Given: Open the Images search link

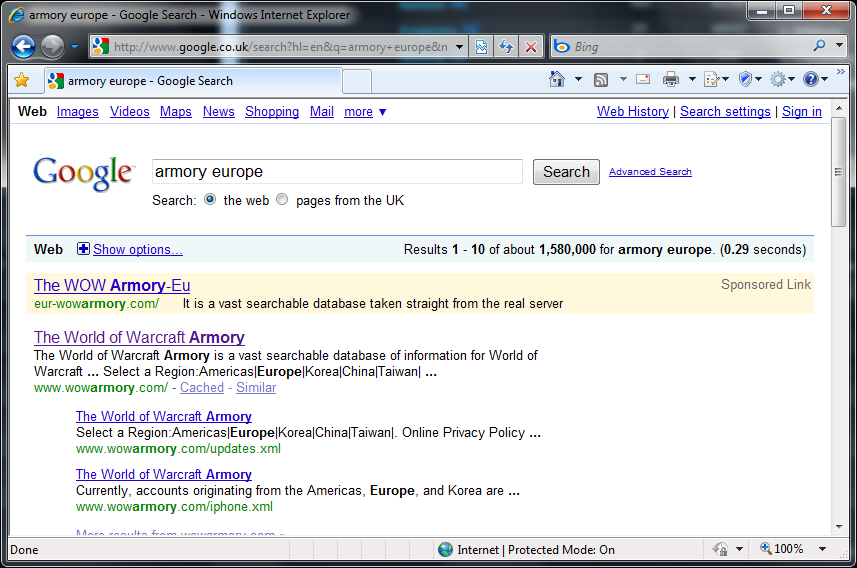Looking at the screenshot, I should pyautogui.click(x=78, y=112).
